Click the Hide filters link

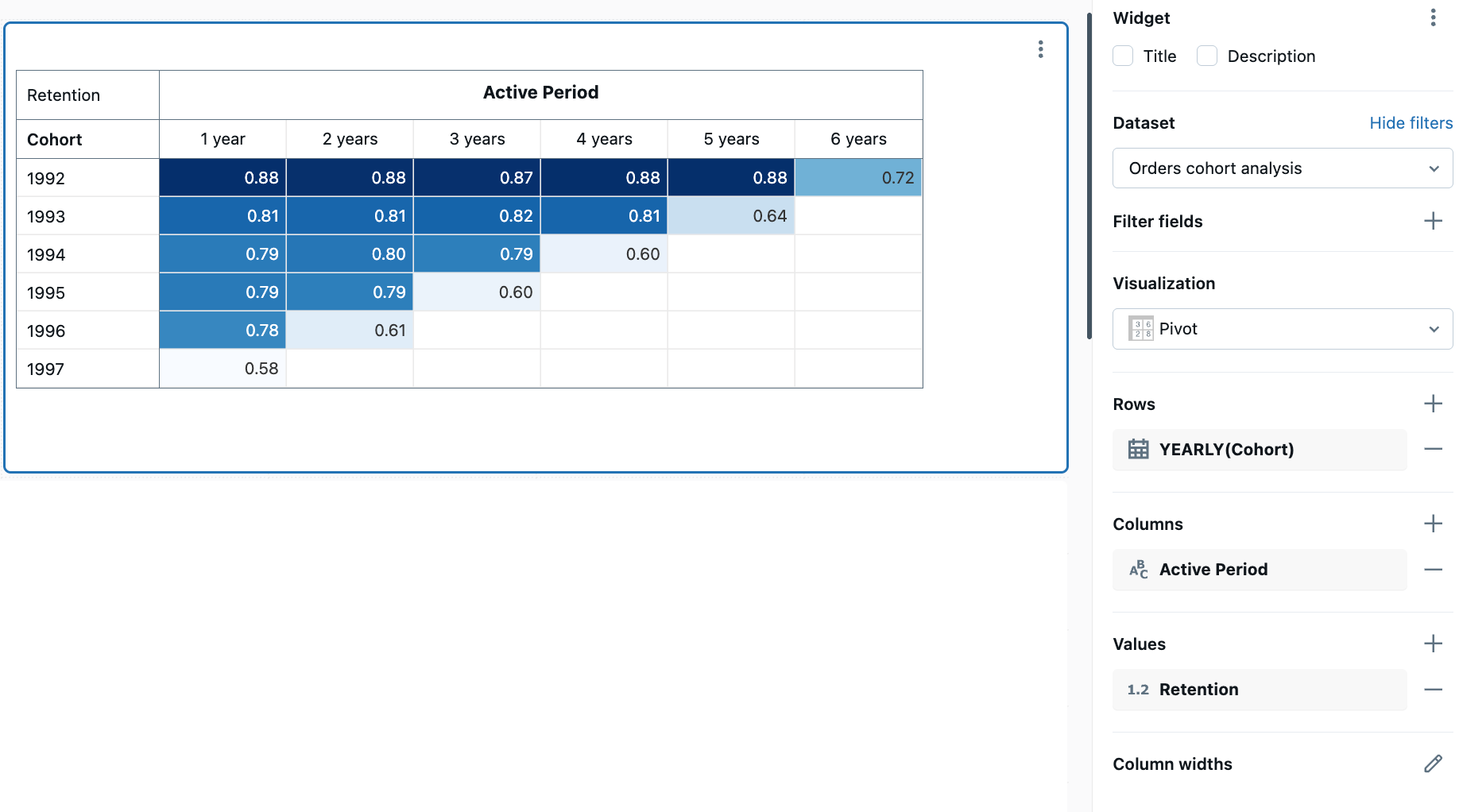(x=1411, y=123)
